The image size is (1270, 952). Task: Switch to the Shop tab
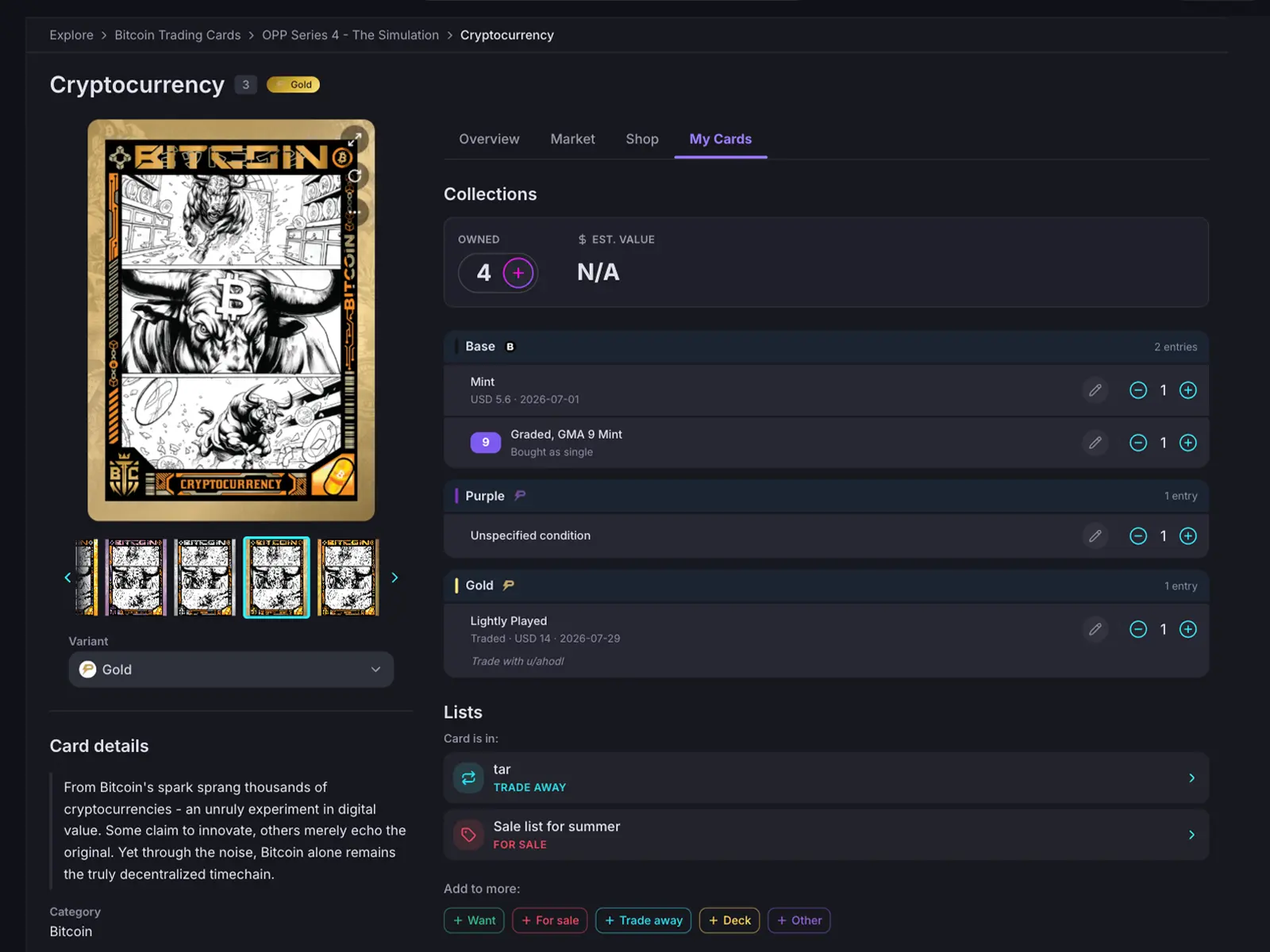tap(642, 139)
